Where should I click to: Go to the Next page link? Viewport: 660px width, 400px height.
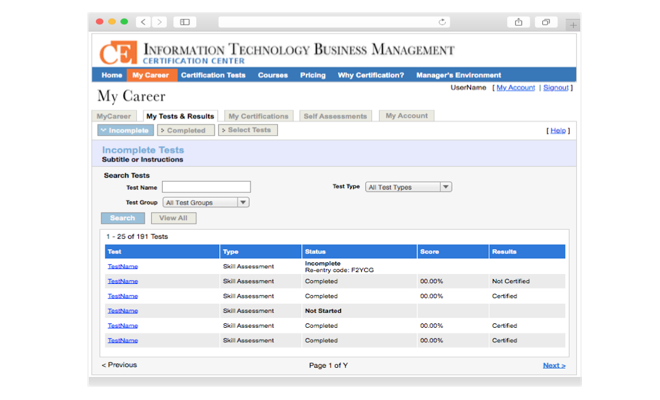[x=553, y=365]
